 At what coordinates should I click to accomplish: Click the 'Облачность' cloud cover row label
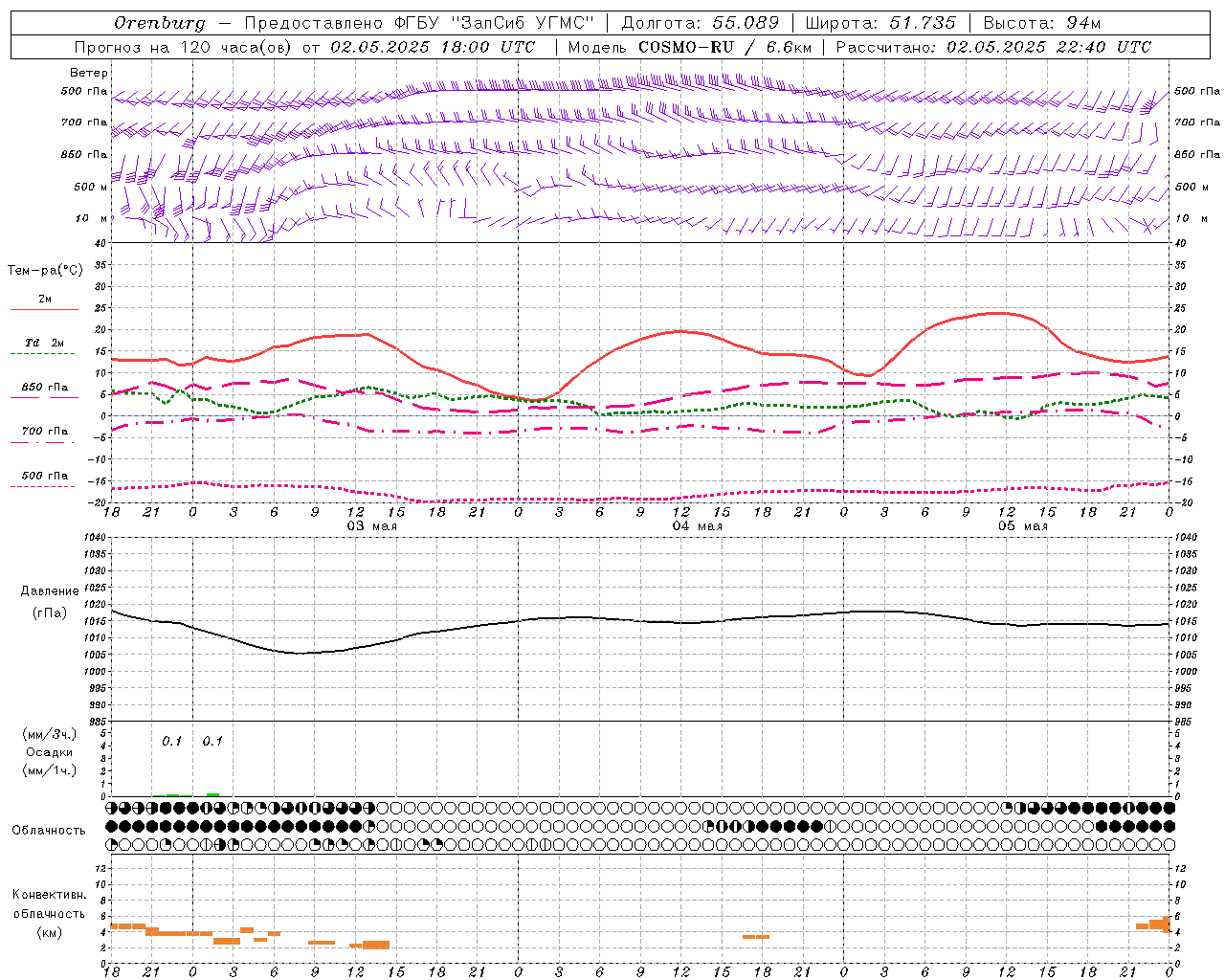49,831
